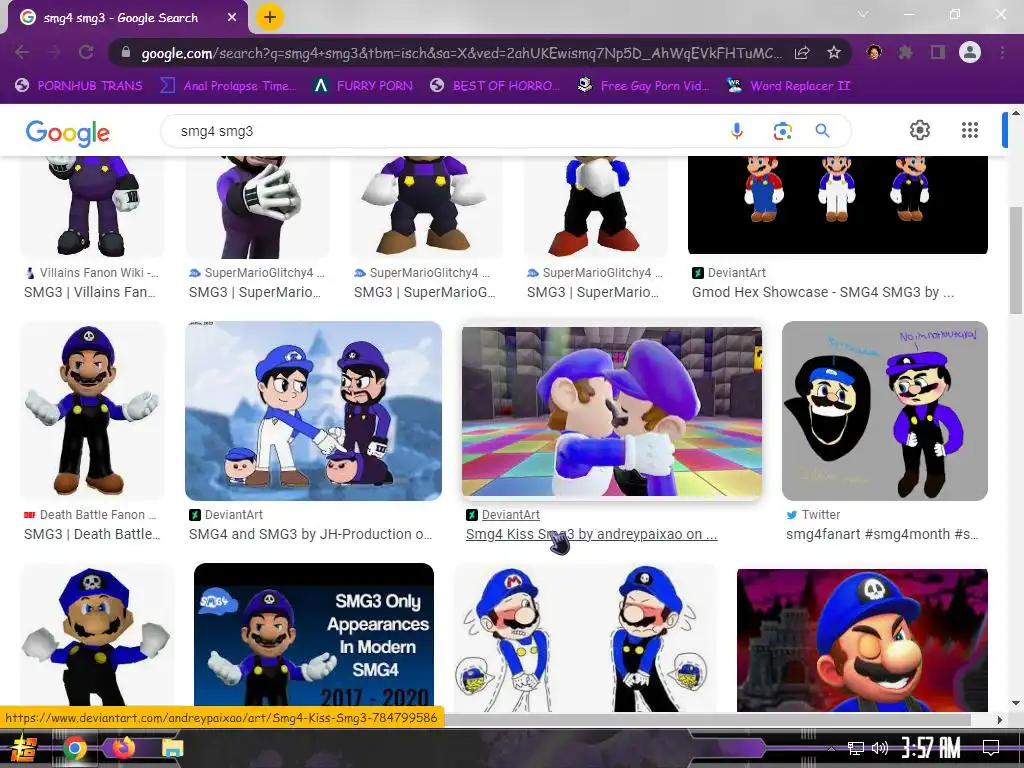Search by image with the camera icon
The width and height of the screenshot is (1024, 768).
[x=782, y=131]
